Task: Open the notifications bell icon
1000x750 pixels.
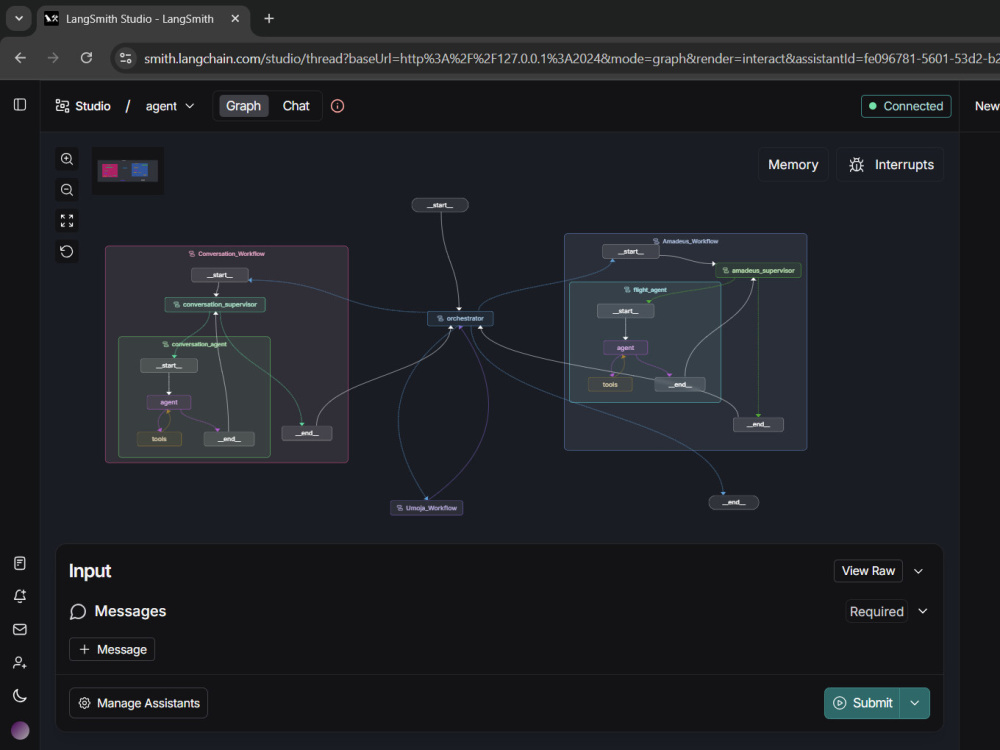Action: tap(20, 596)
